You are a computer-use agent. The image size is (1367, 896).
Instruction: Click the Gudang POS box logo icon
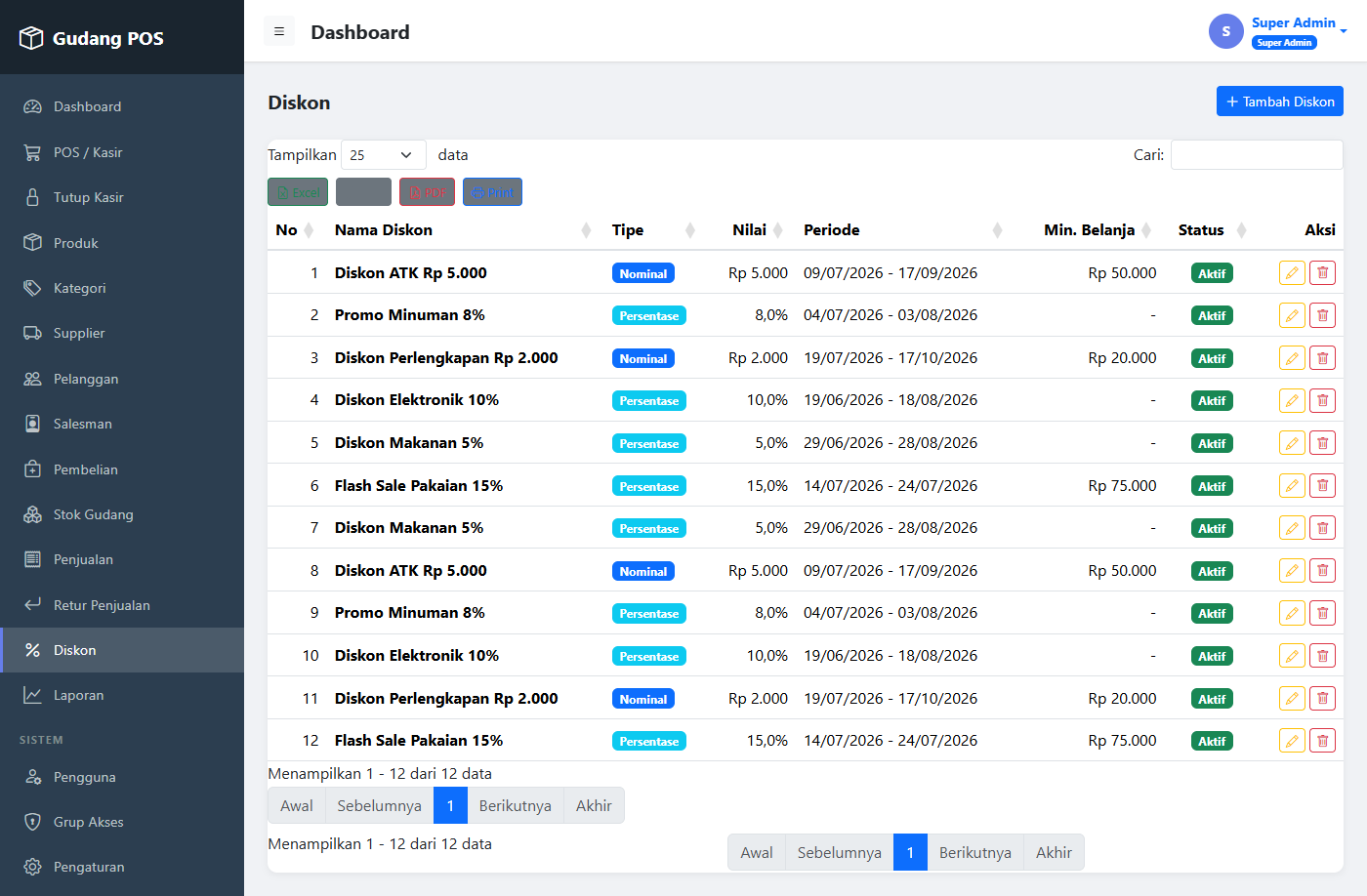coord(31,38)
